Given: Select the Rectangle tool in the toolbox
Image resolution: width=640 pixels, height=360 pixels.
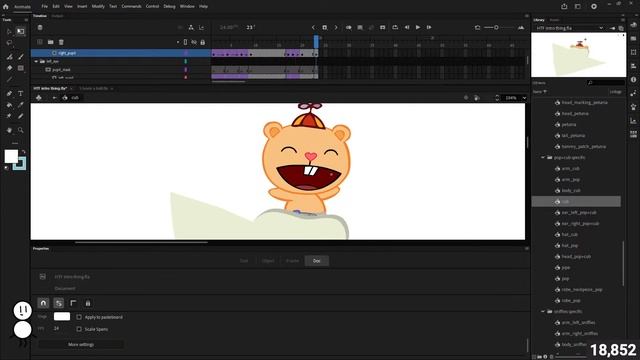Looking at the screenshot, I should pos(20,68).
